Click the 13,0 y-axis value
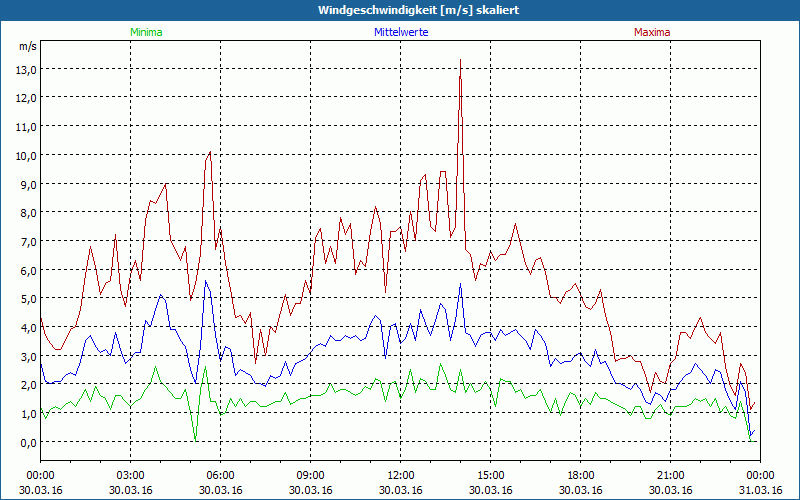 pos(27,70)
